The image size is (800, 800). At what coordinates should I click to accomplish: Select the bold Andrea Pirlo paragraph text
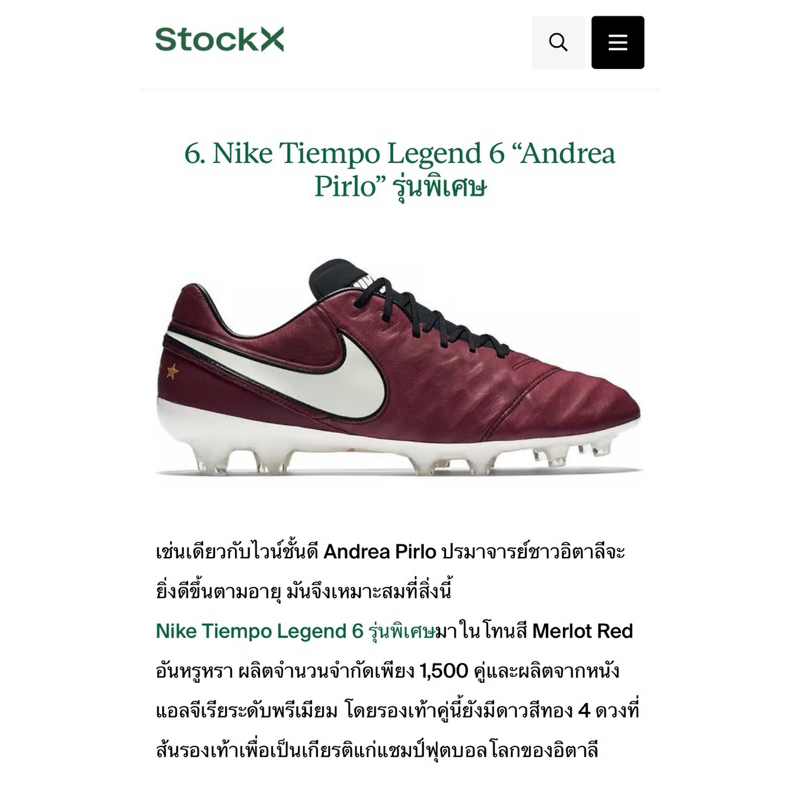[x=380, y=552]
